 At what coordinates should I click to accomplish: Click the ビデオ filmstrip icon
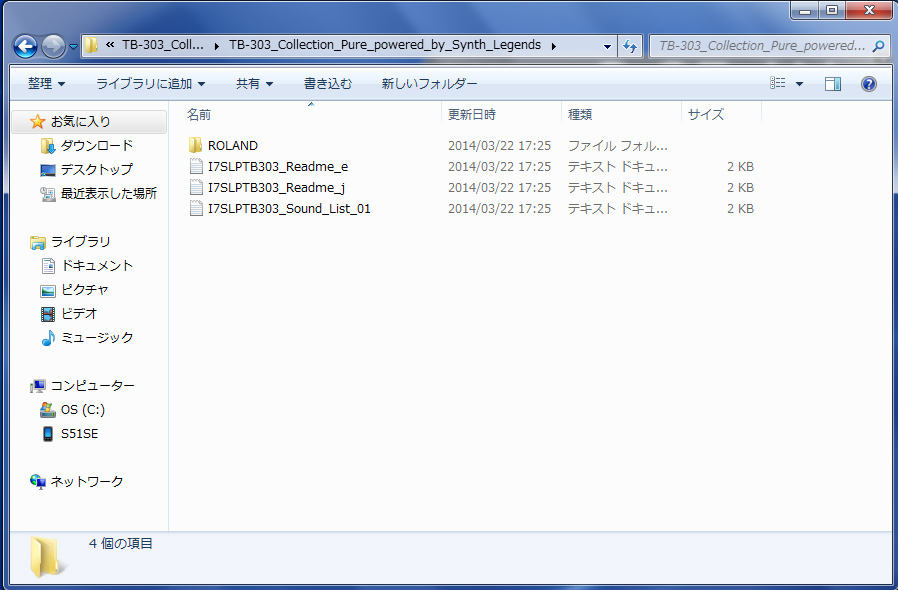[48, 314]
